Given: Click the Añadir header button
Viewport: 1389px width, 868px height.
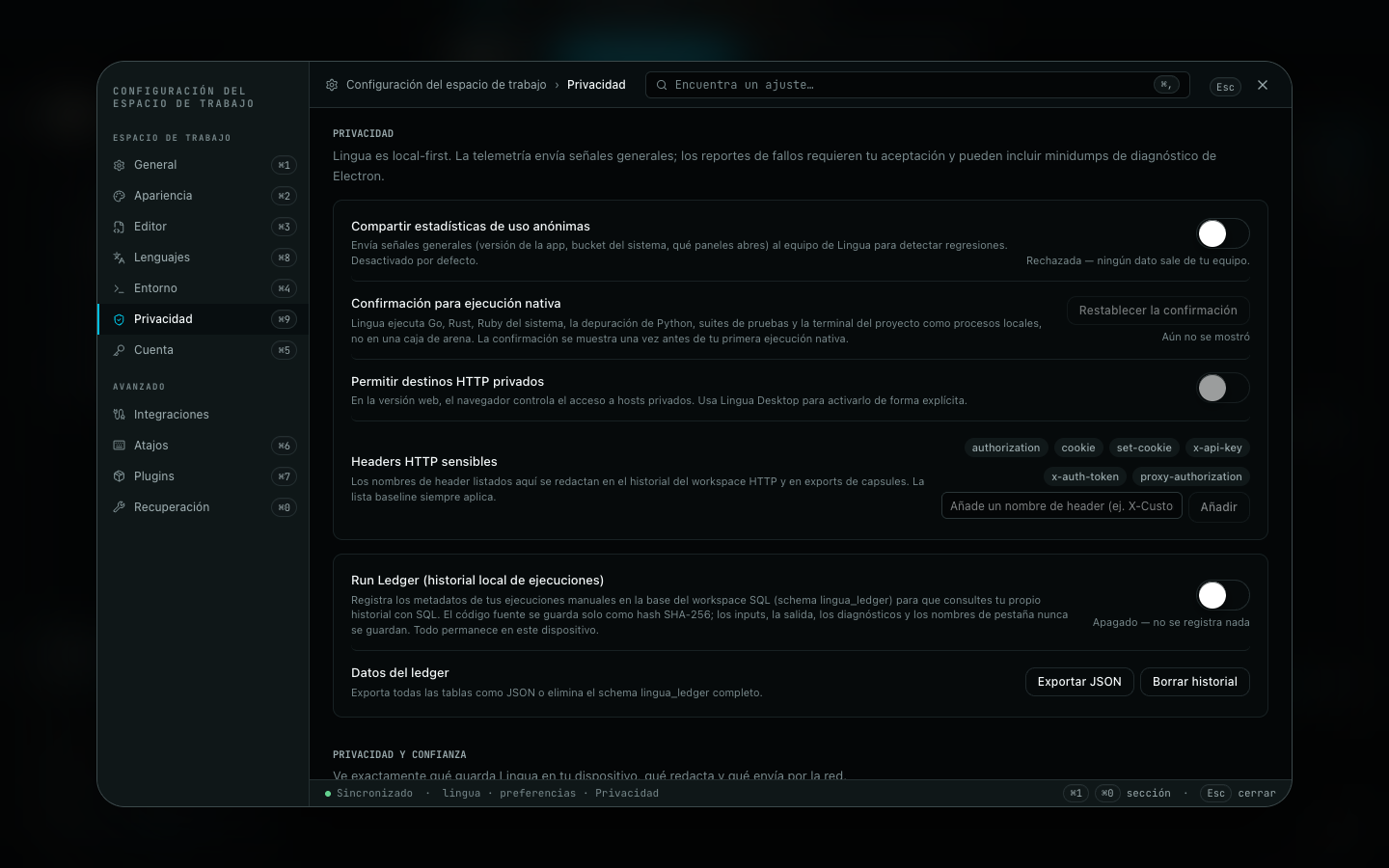Looking at the screenshot, I should click(x=1219, y=507).
